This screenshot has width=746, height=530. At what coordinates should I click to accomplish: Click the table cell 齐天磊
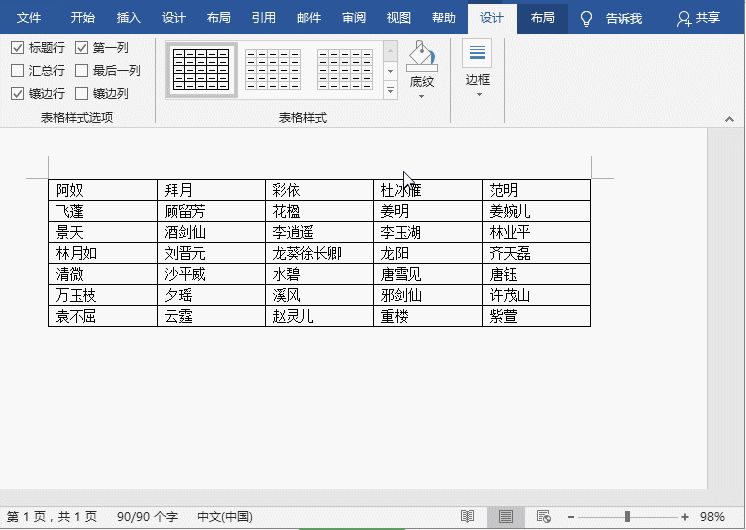[537, 253]
